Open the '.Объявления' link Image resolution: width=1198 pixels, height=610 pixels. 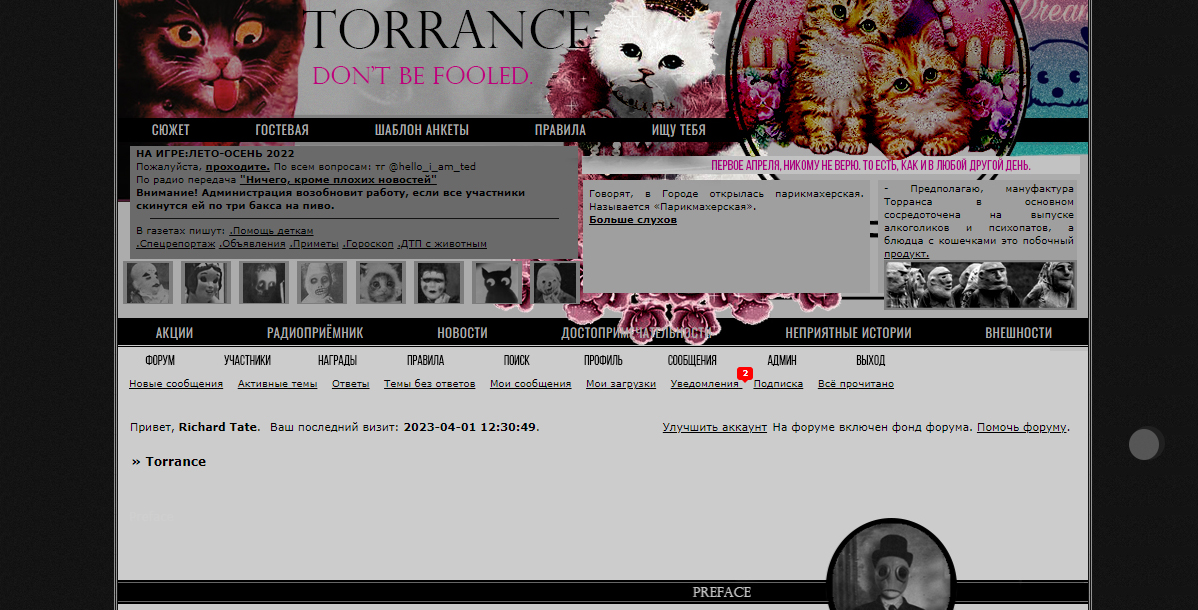[x=252, y=244]
